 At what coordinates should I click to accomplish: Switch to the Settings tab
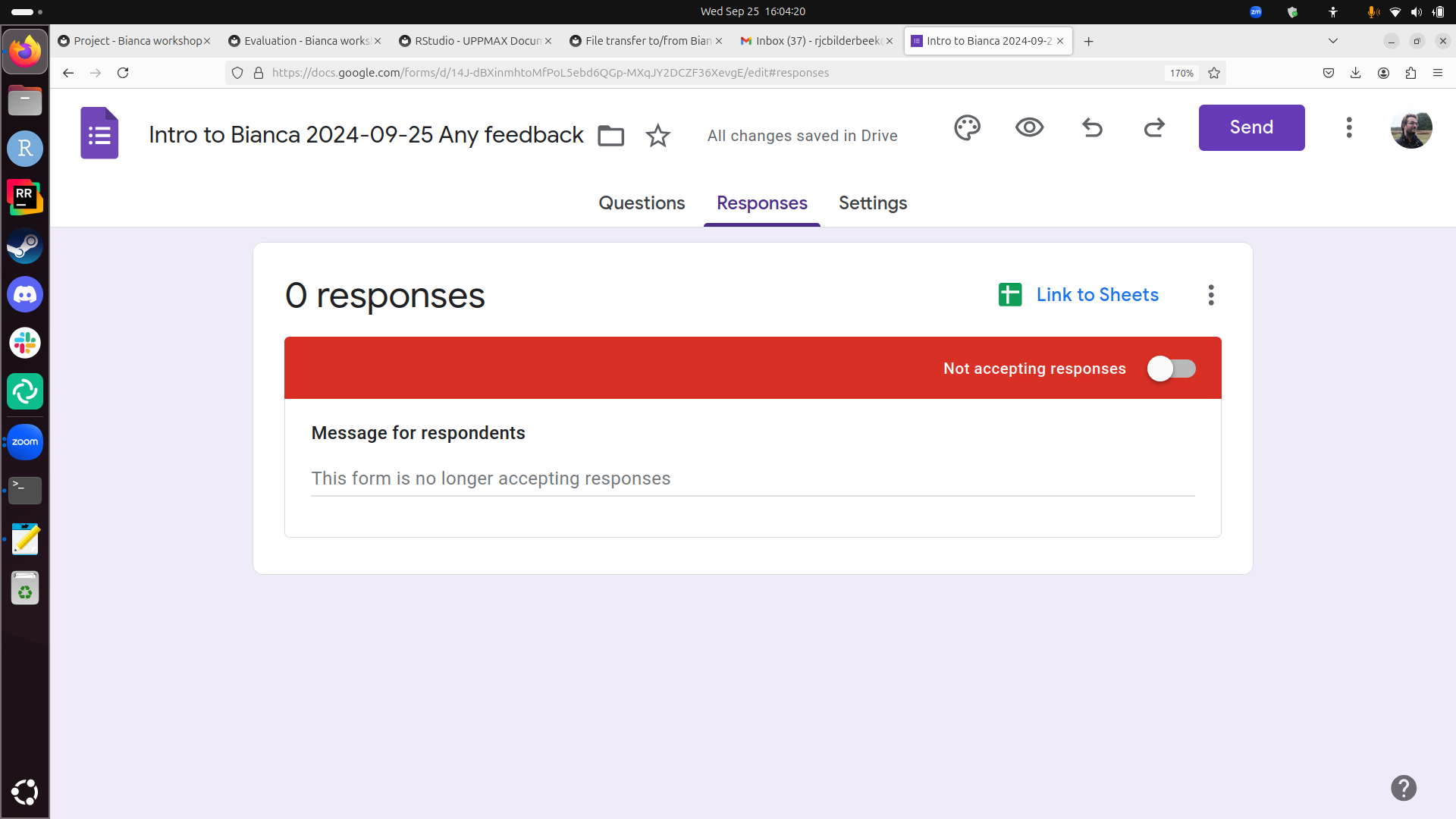[873, 202]
